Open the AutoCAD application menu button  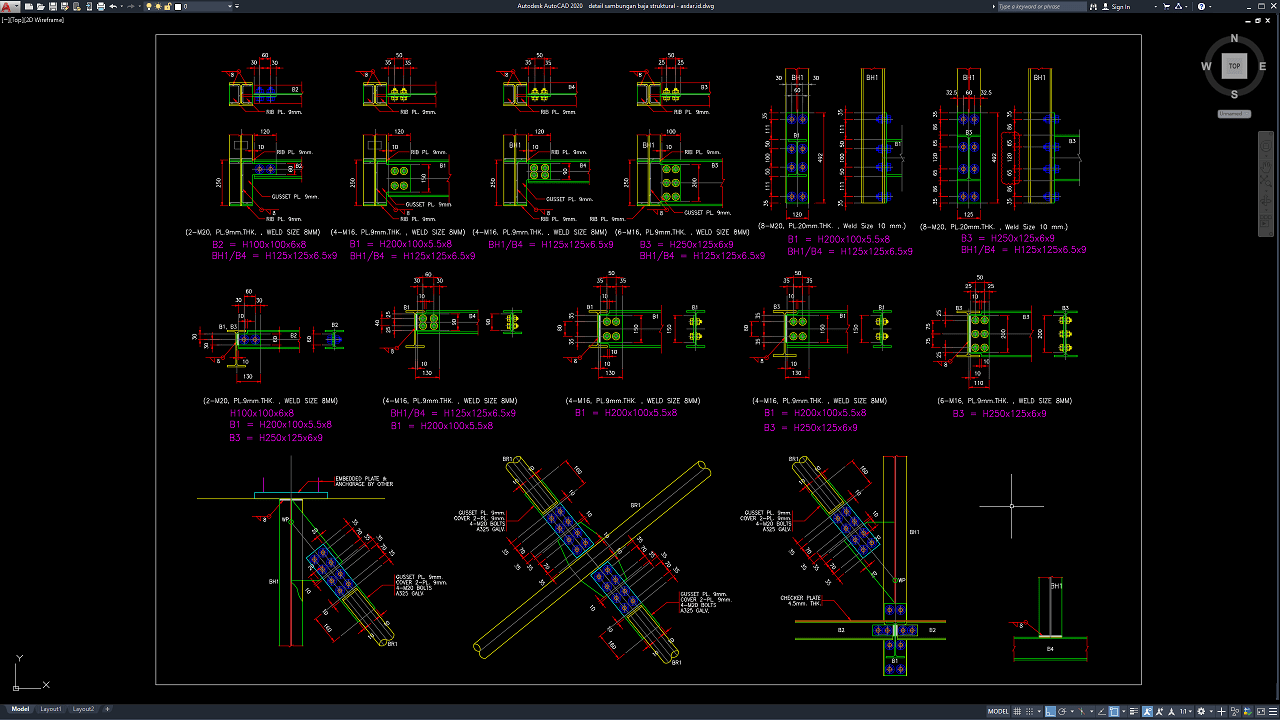[x=8, y=6]
